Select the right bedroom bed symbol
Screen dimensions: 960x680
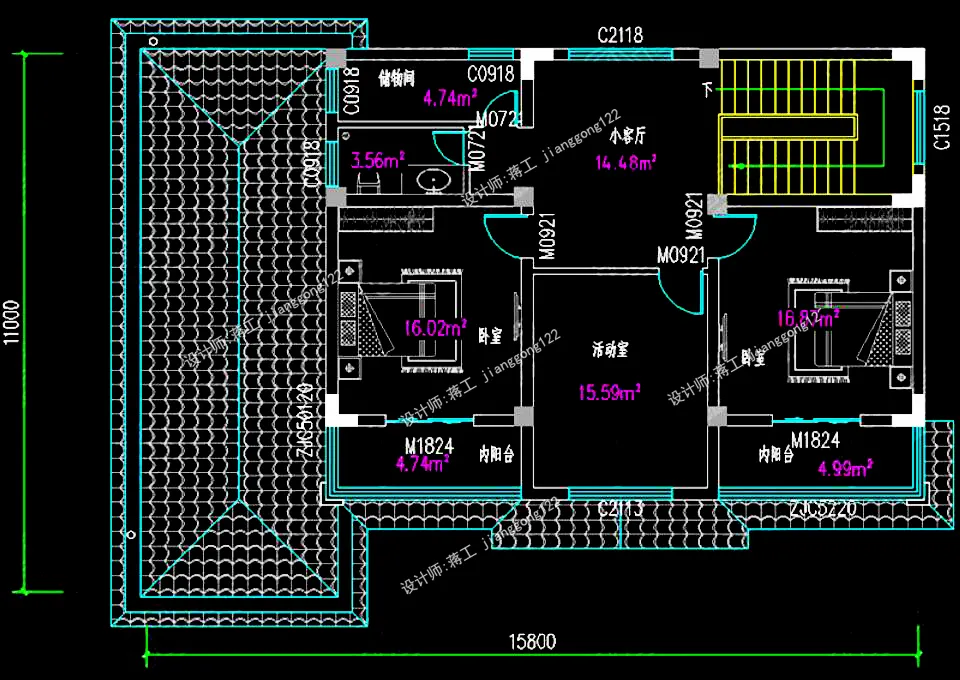tap(851, 330)
